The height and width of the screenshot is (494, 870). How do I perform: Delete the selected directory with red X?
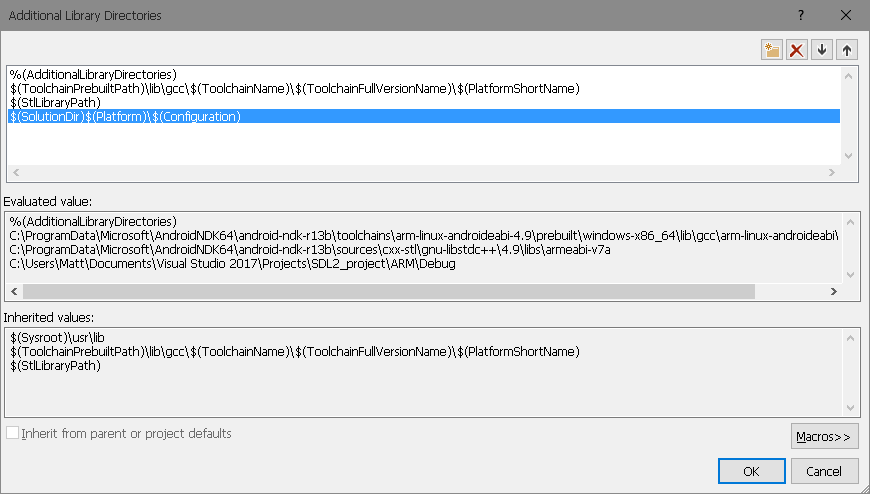pos(797,50)
